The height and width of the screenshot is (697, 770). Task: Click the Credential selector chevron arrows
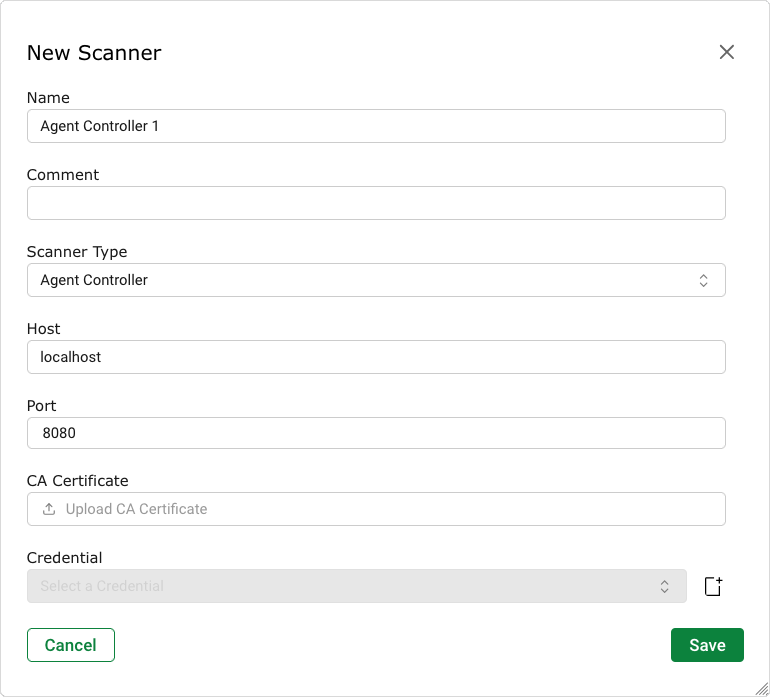[665, 587]
